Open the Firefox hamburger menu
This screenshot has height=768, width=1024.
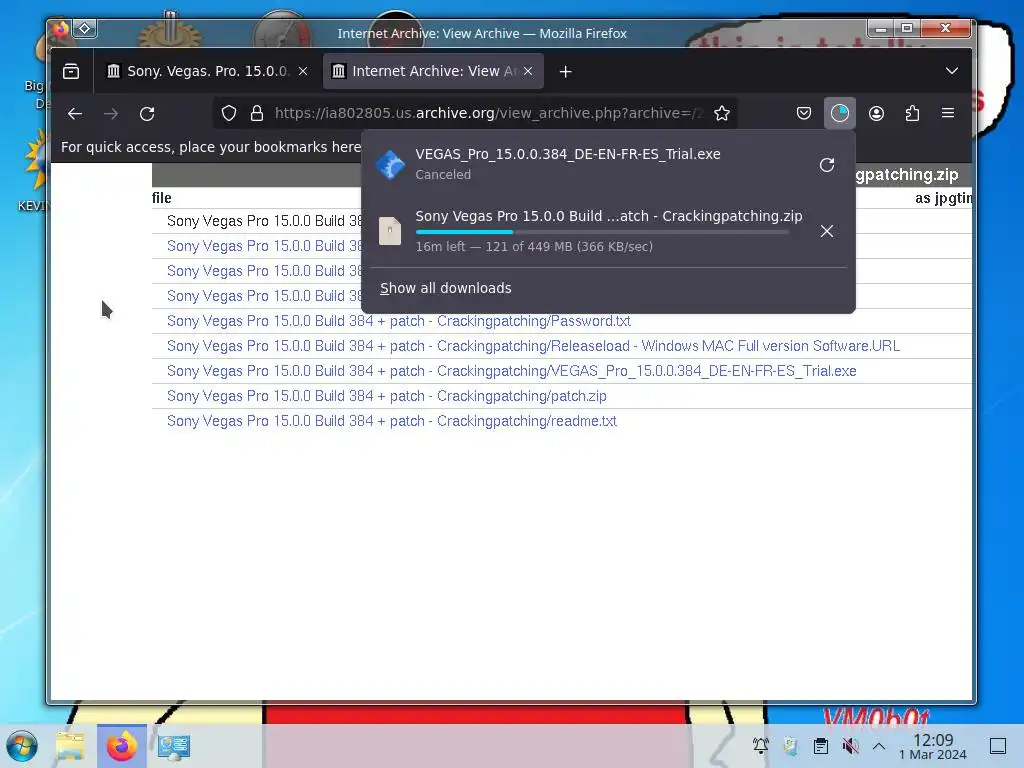coord(948,114)
